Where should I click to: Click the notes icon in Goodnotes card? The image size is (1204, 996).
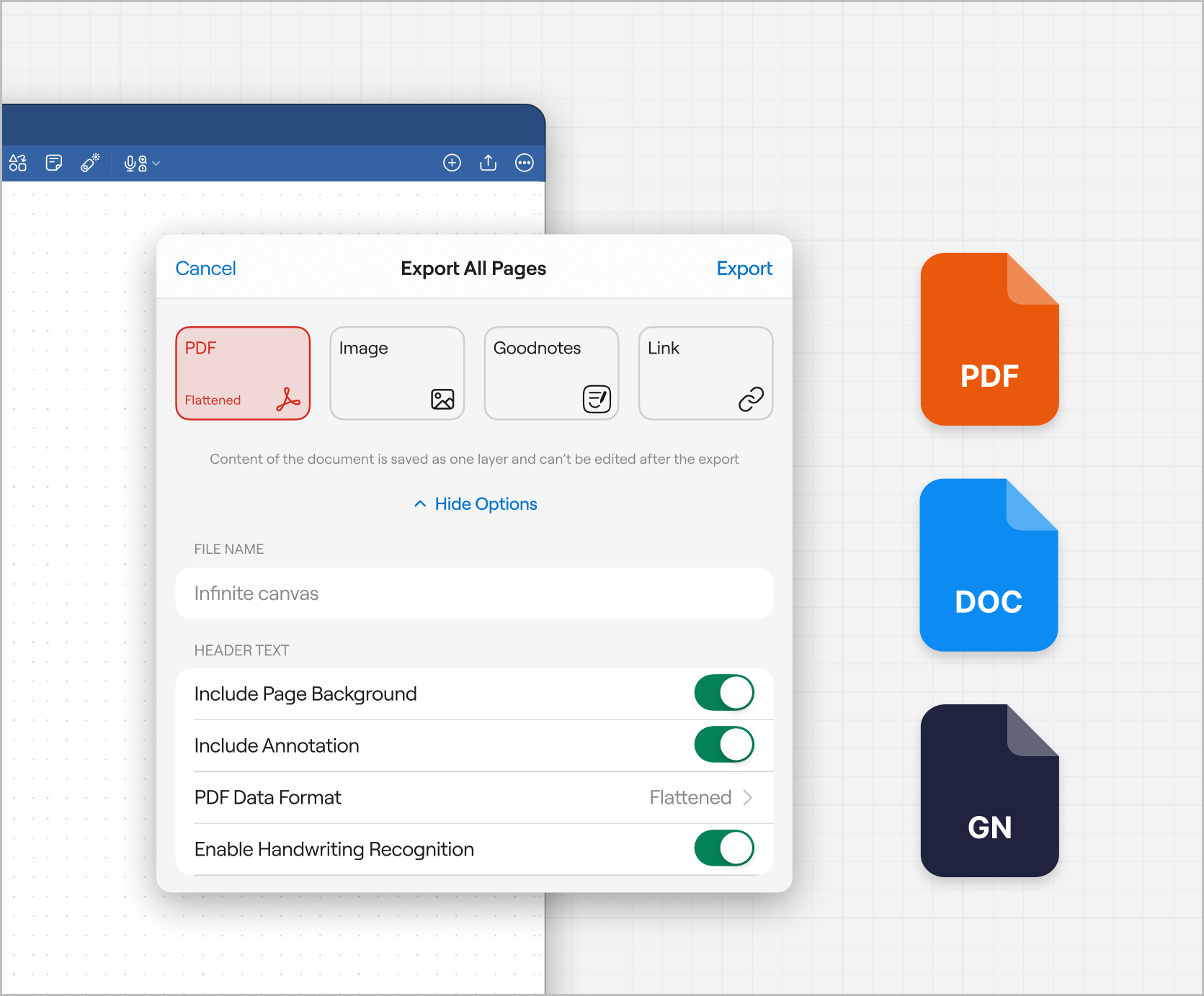597,399
